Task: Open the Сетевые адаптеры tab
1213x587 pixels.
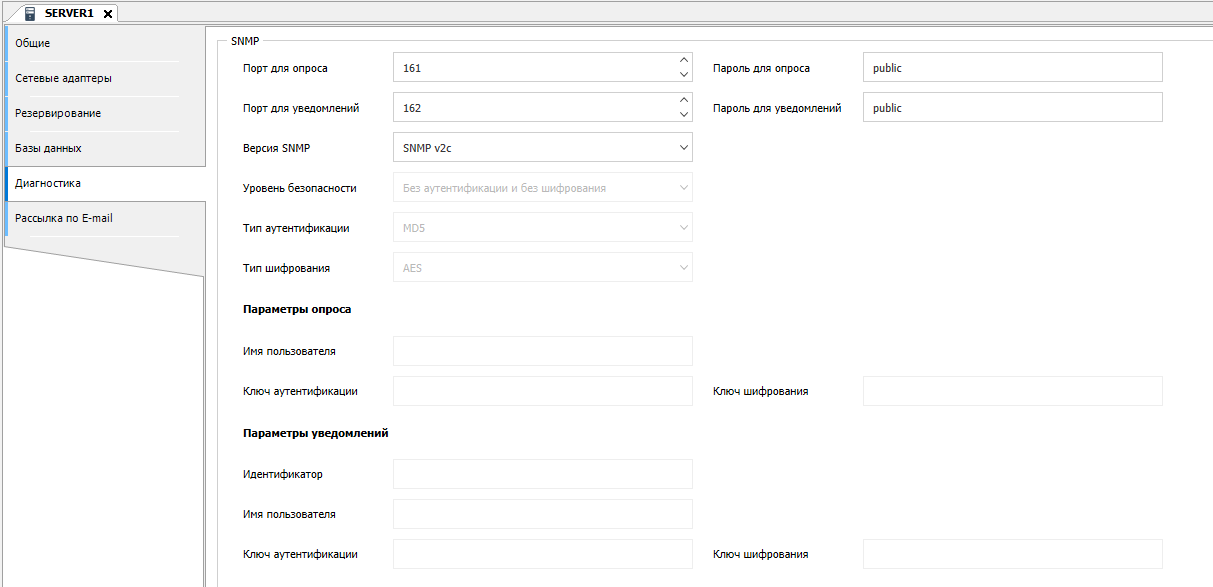Action: coord(105,79)
